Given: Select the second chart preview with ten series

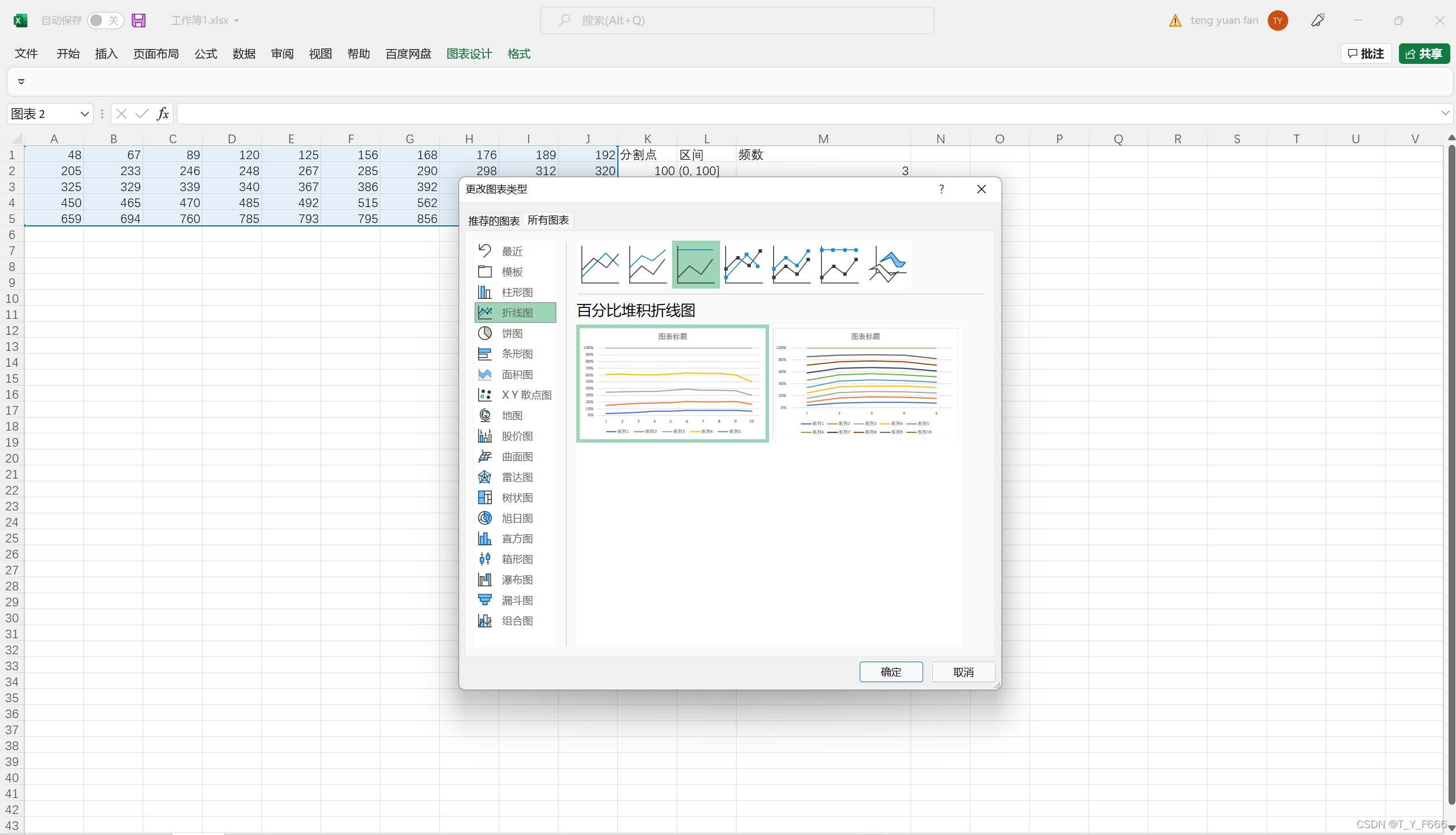Looking at the screenshot, I should pos(865,384).
